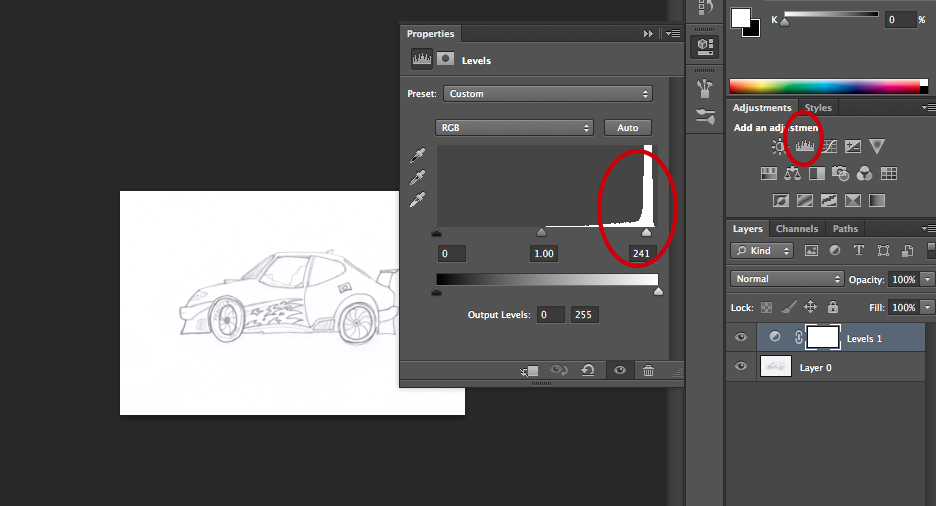Add a Black & White adjustment layer
This screenshot has height=506, width=936.
click(x=817, y=174)
